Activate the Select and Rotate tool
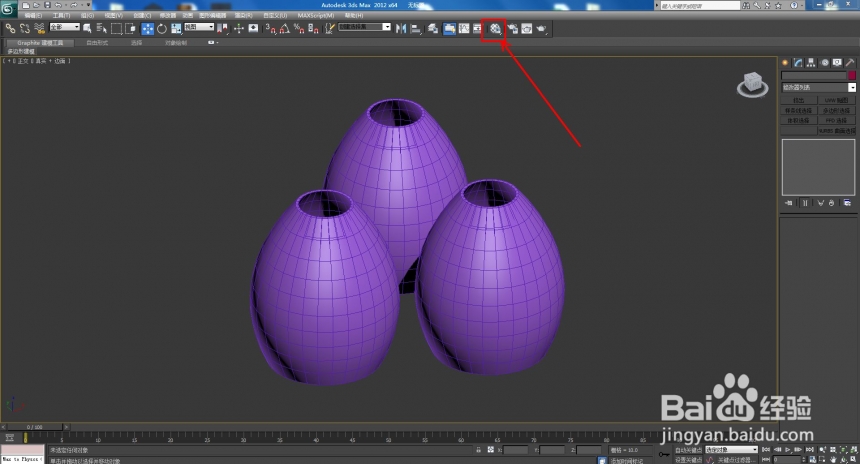 (162, 29)
